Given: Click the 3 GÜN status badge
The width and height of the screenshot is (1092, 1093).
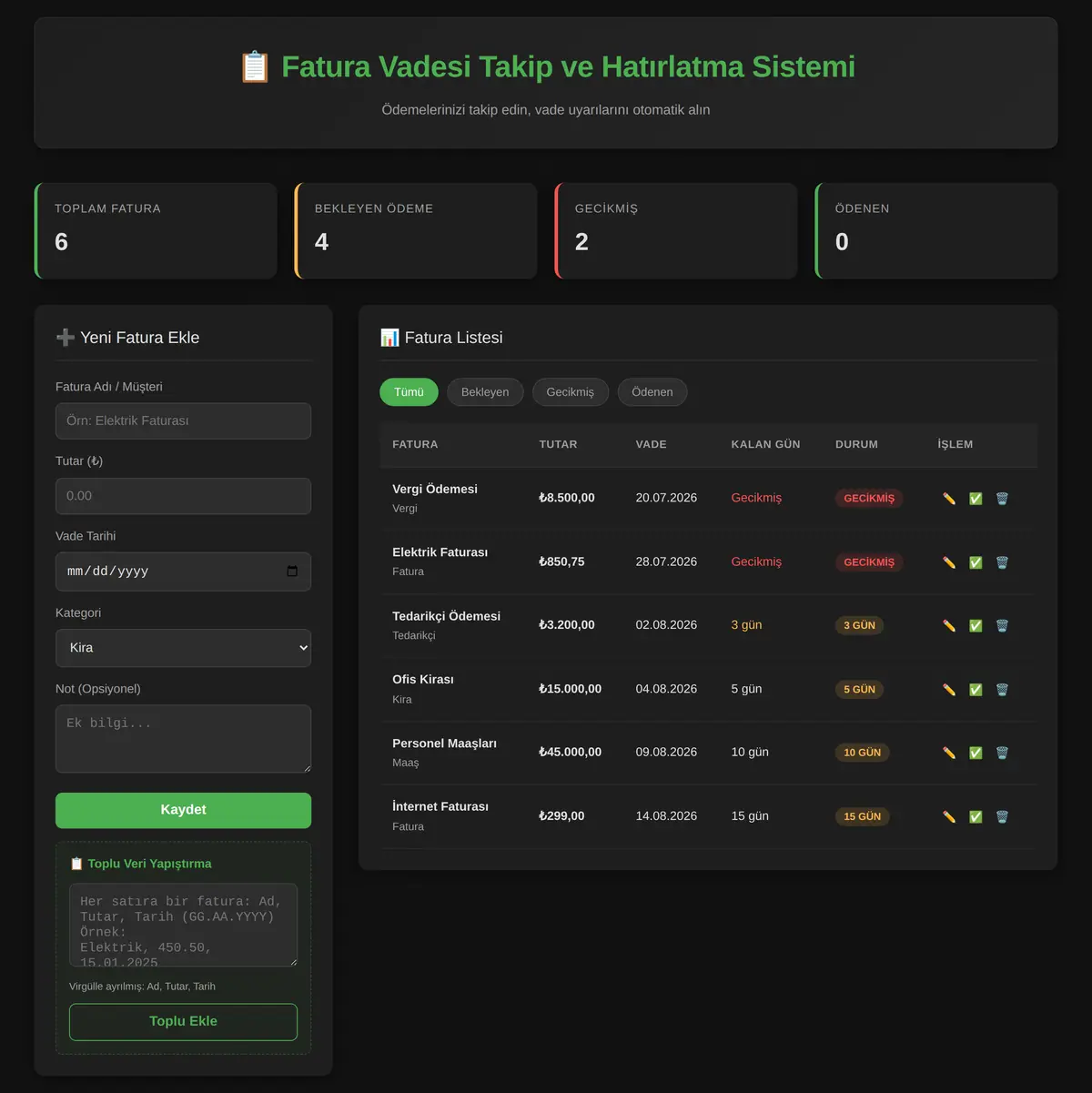Looking at the screenshot, I should [x=859, y=626].
